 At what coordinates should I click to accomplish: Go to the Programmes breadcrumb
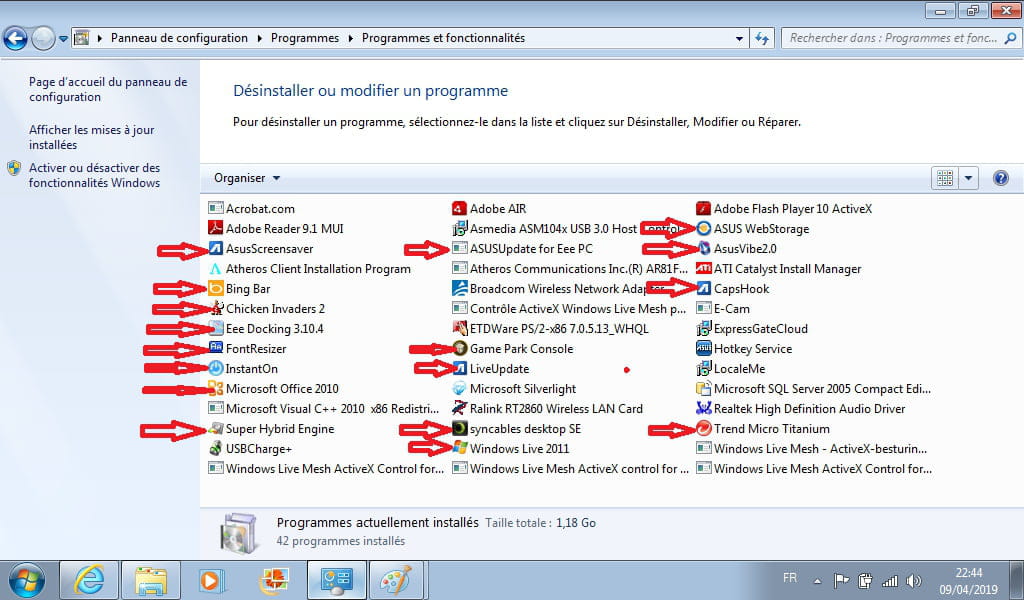pos(305,38)
